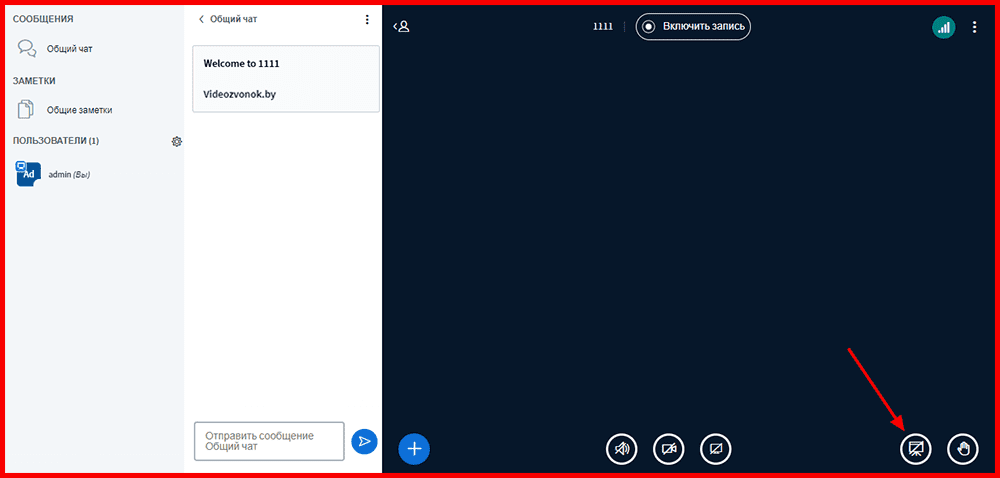Click the 1111 meeting title
1000x478 pixels.
602,26
